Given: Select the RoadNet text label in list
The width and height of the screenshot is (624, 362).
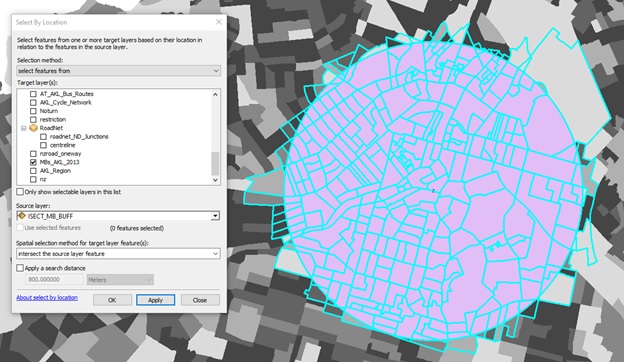Looking at the screenshot, I should pyautogui.click(x=51, y=128).
